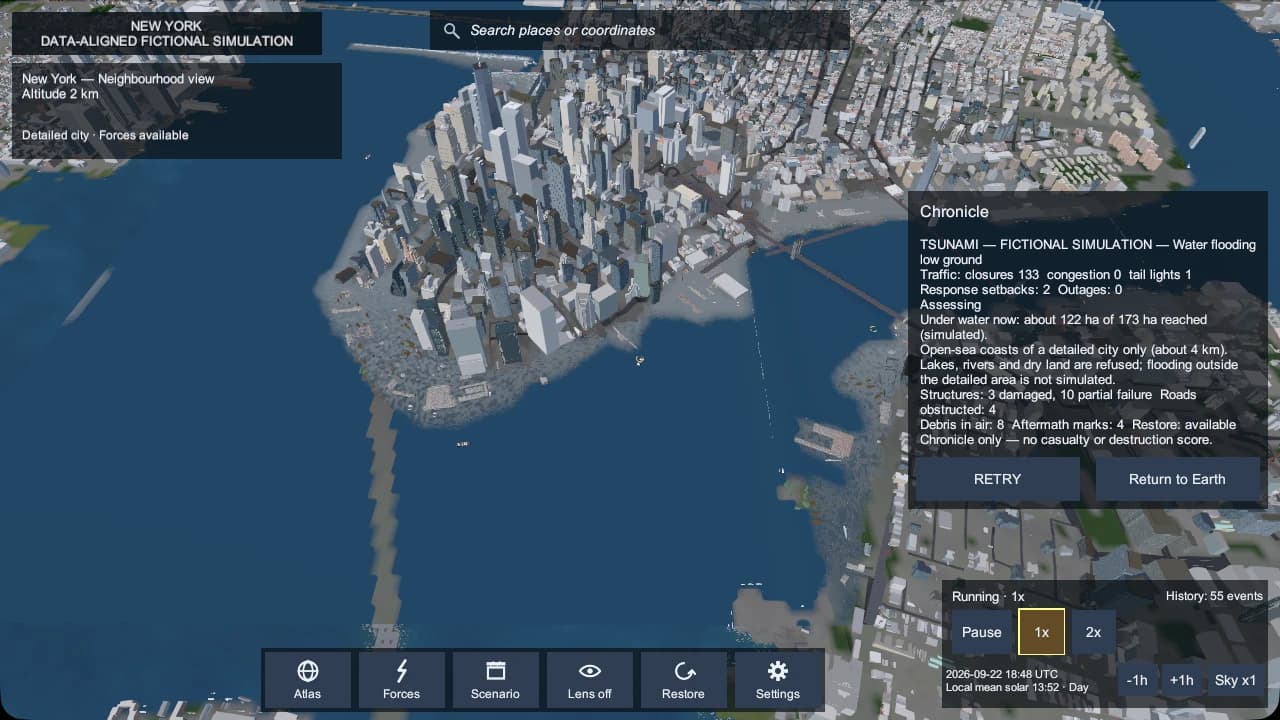
Task: Select 1x simulation speed
Action: tap(1042, 632)
